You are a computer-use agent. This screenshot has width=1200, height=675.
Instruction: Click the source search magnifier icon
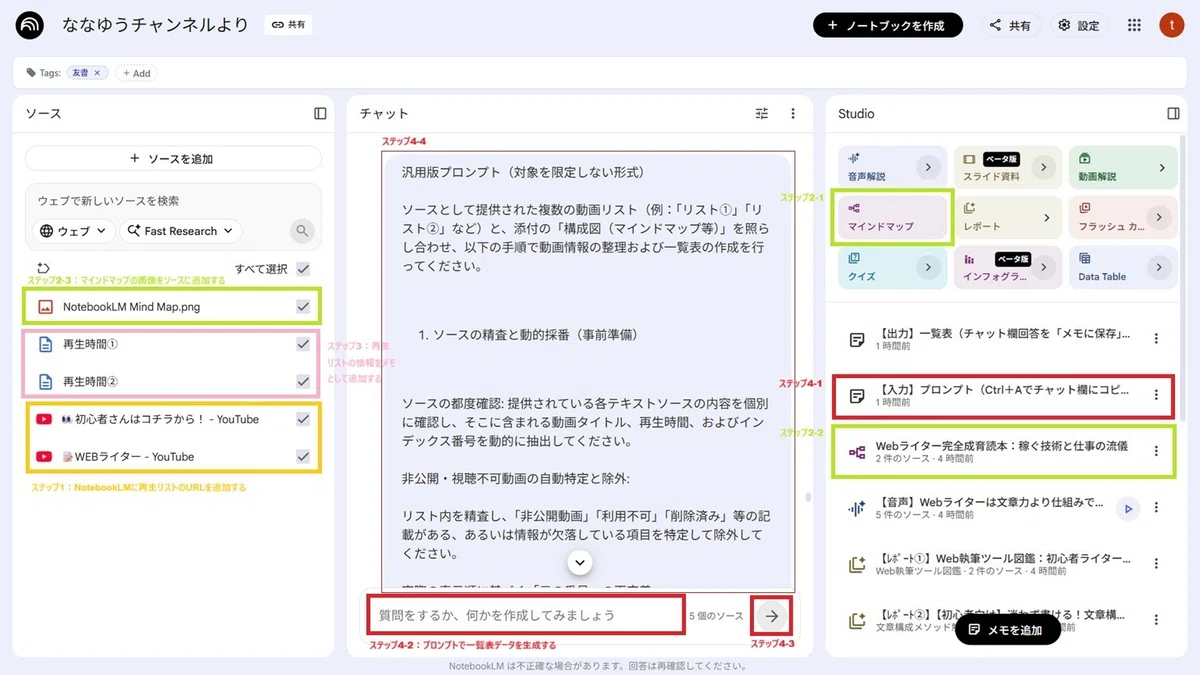coord(302,231)
